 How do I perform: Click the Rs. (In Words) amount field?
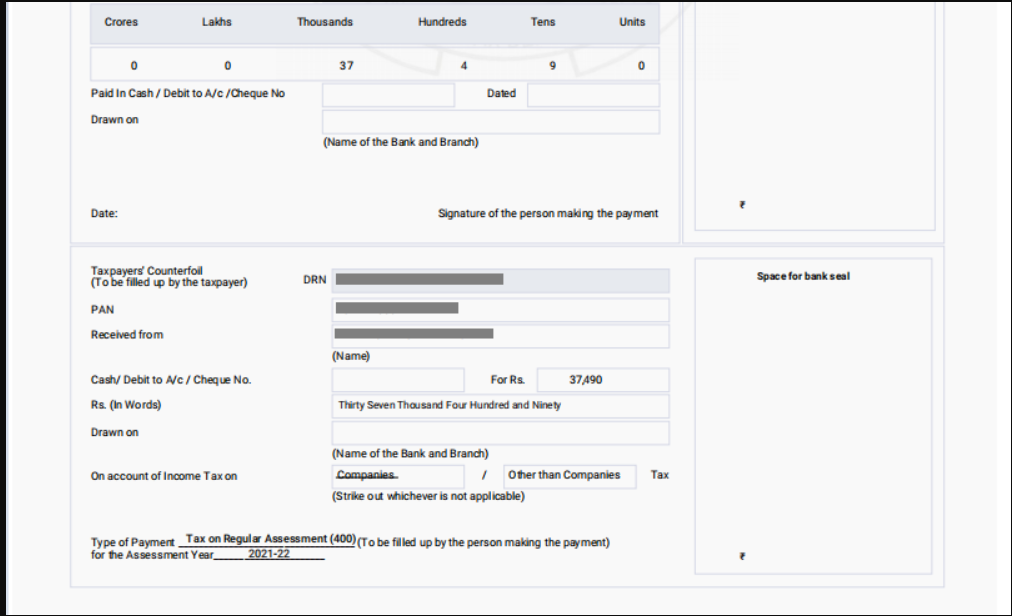pos(500,406)
